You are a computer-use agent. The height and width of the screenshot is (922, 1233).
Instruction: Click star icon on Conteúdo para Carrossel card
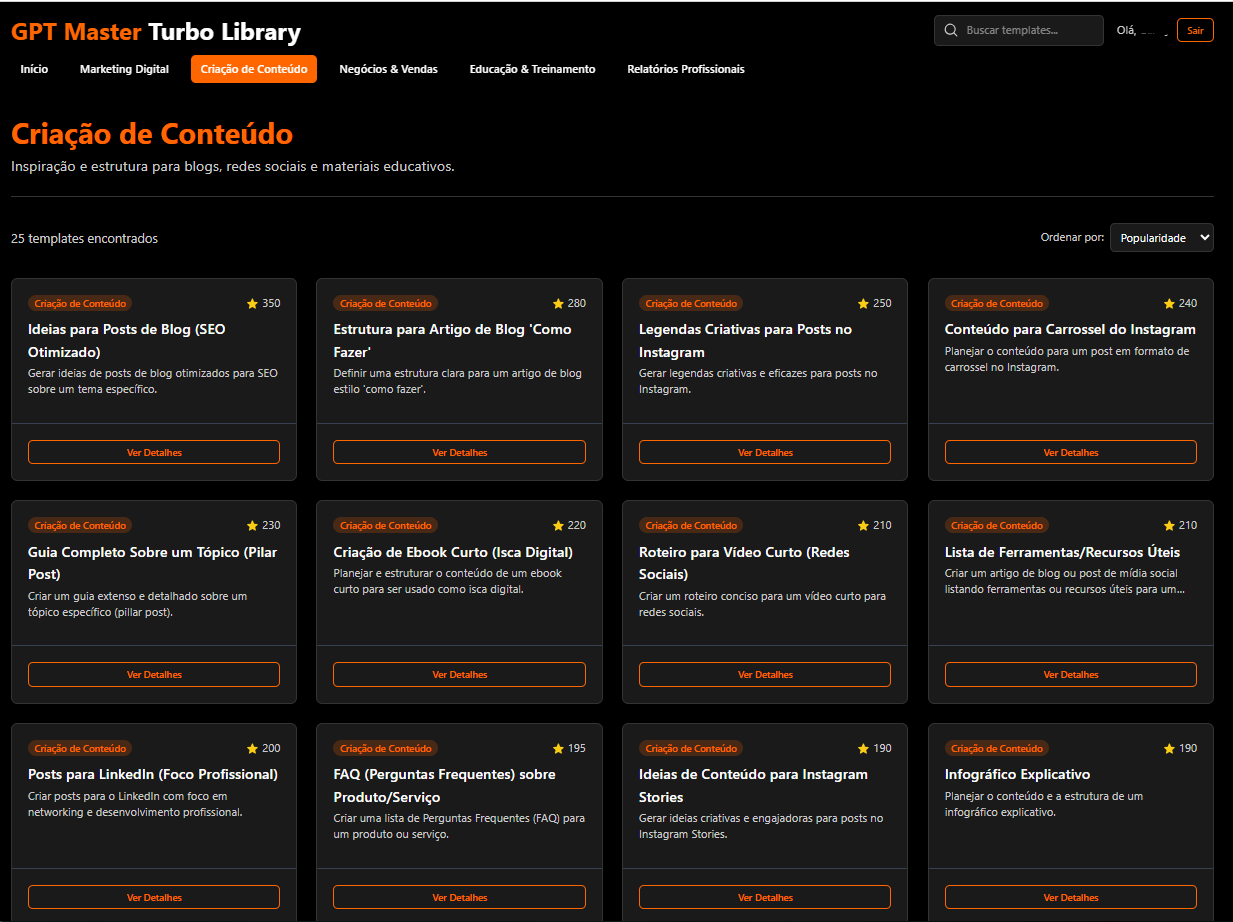point(1169,304)
